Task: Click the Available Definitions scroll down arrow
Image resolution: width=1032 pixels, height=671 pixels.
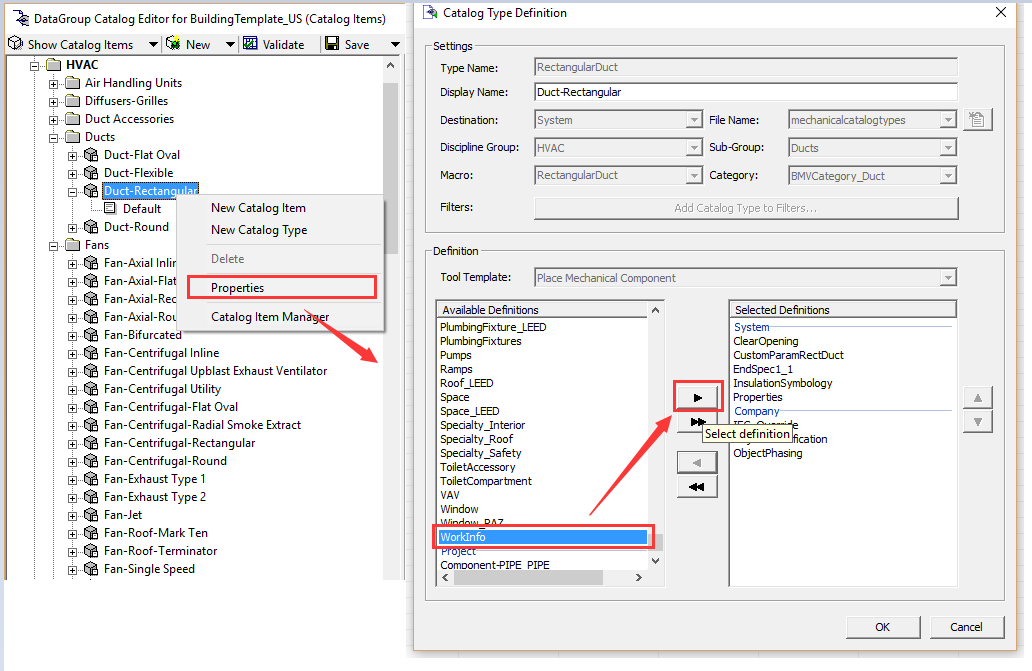Action: (655, 561)
